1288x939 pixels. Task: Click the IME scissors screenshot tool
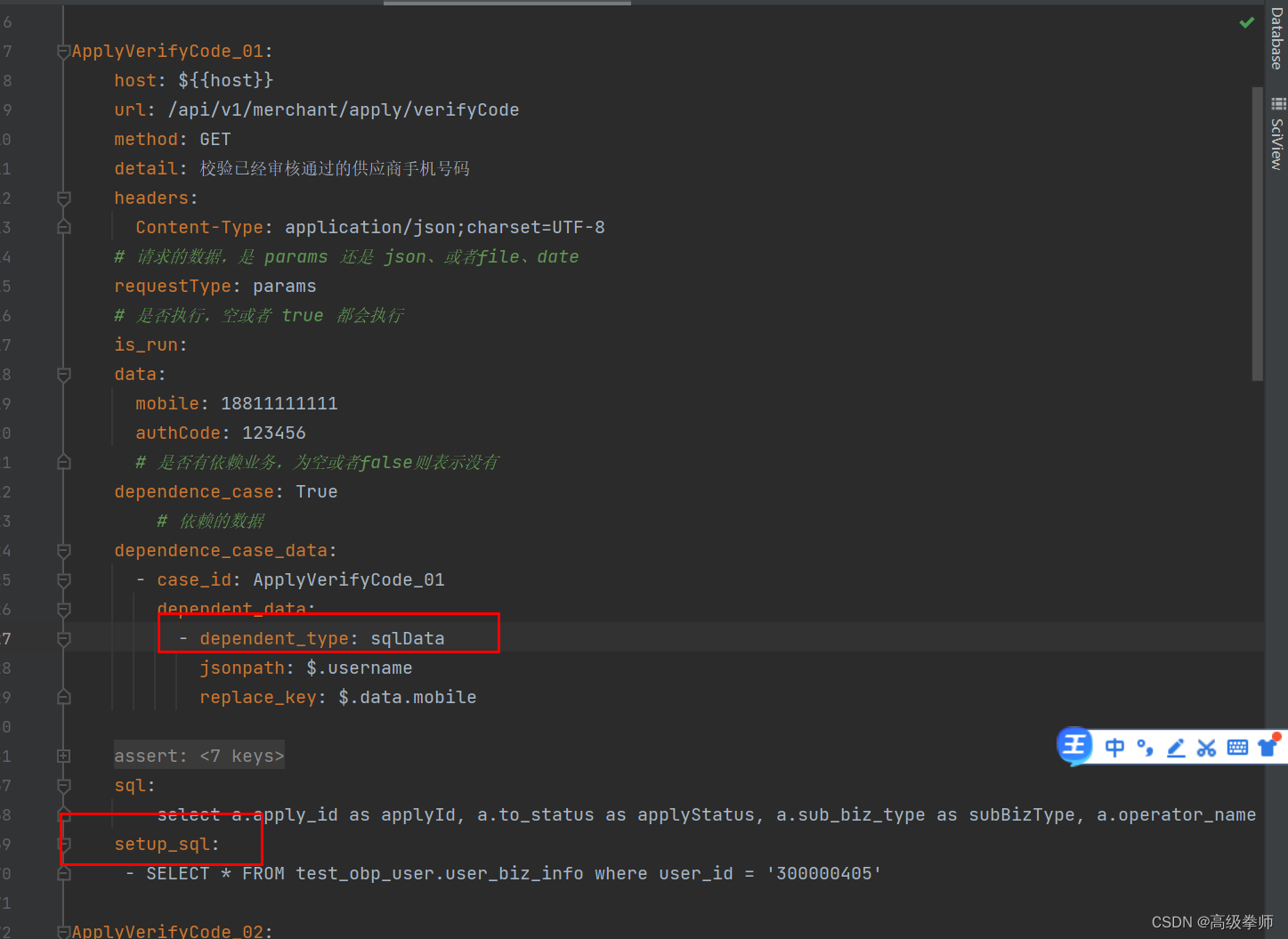(1206, 748)
